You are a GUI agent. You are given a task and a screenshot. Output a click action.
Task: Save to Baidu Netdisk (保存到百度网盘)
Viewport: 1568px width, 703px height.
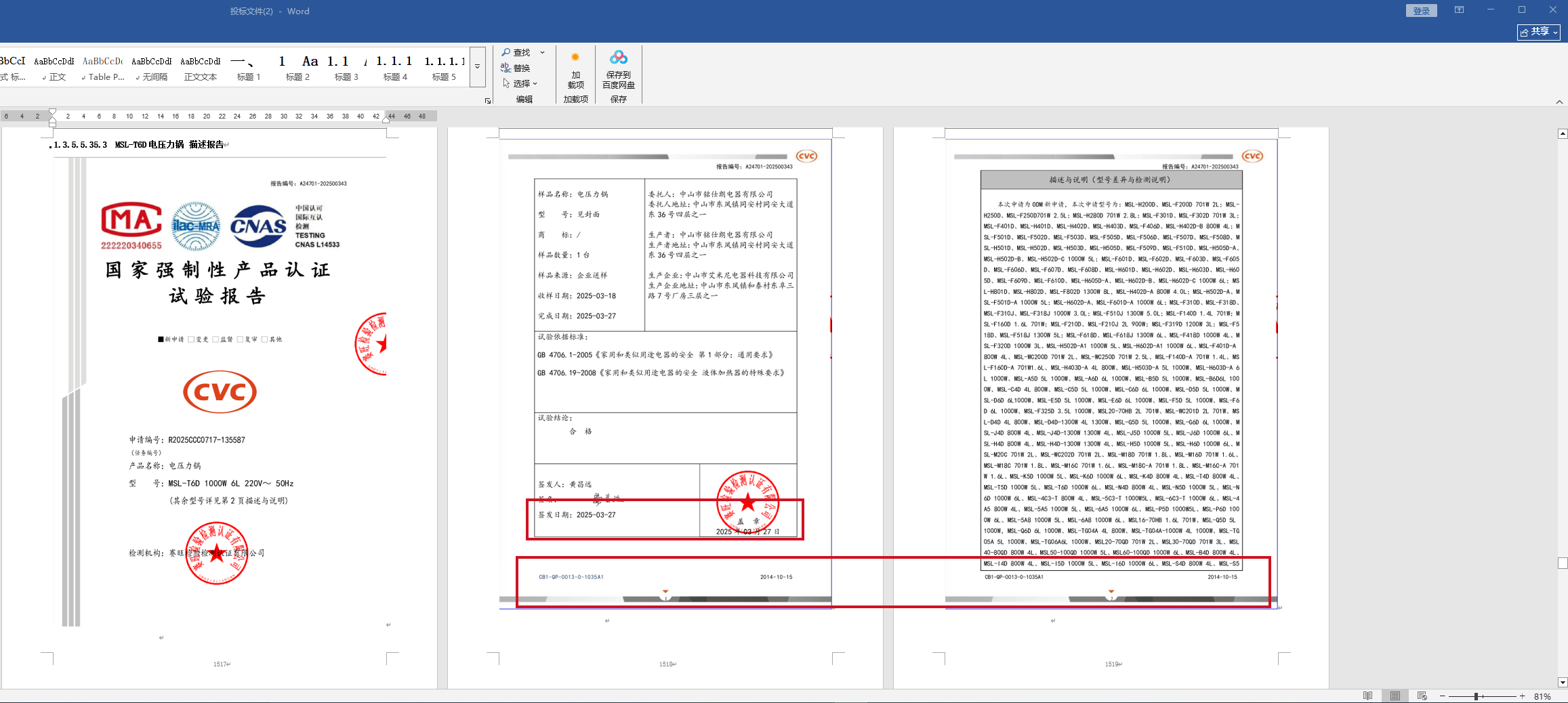(618, 70)
